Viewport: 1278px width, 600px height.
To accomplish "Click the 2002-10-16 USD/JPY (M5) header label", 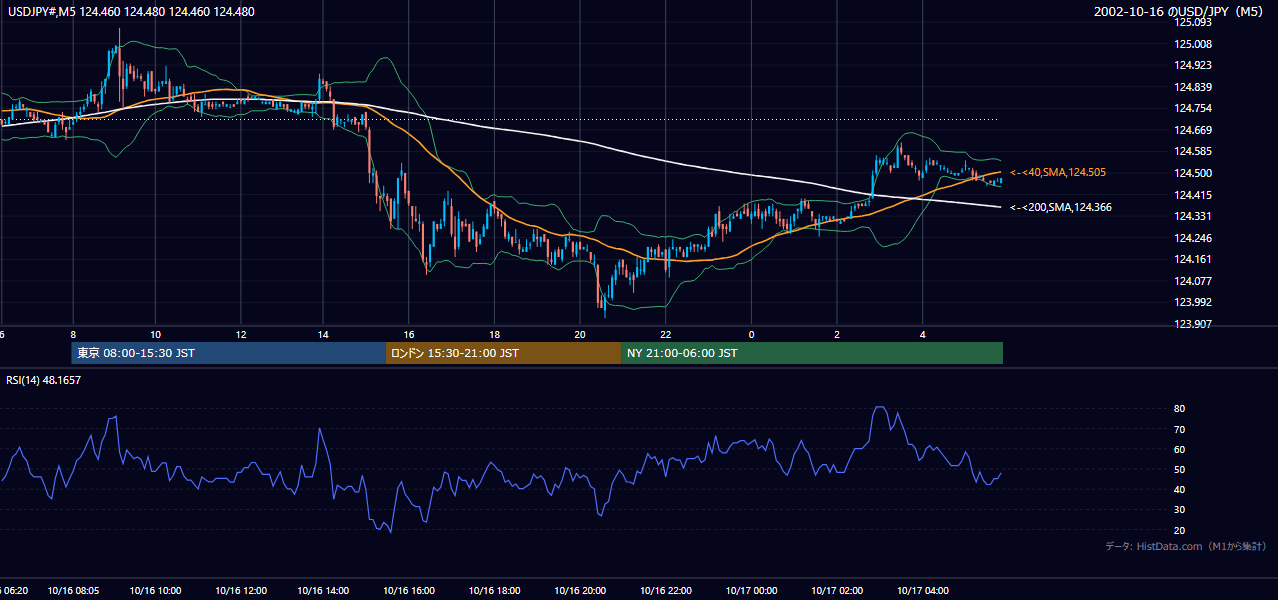I will tap(1180, 12).
